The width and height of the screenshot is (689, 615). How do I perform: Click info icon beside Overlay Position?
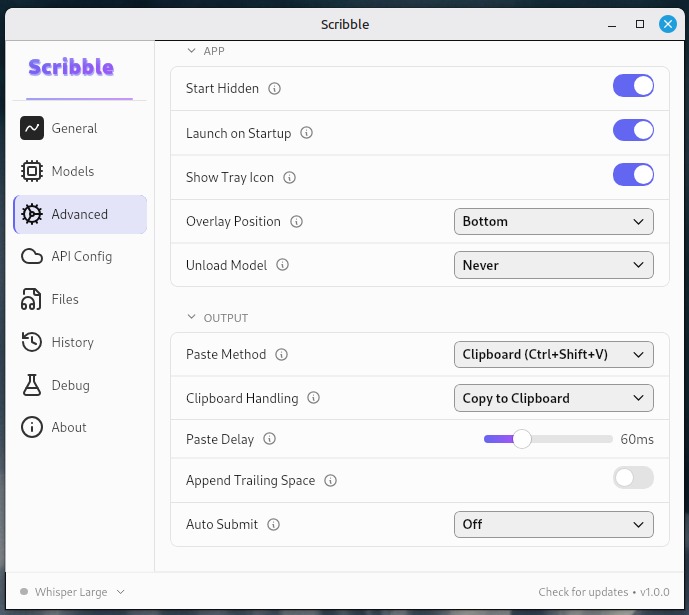tap(296, 221)
